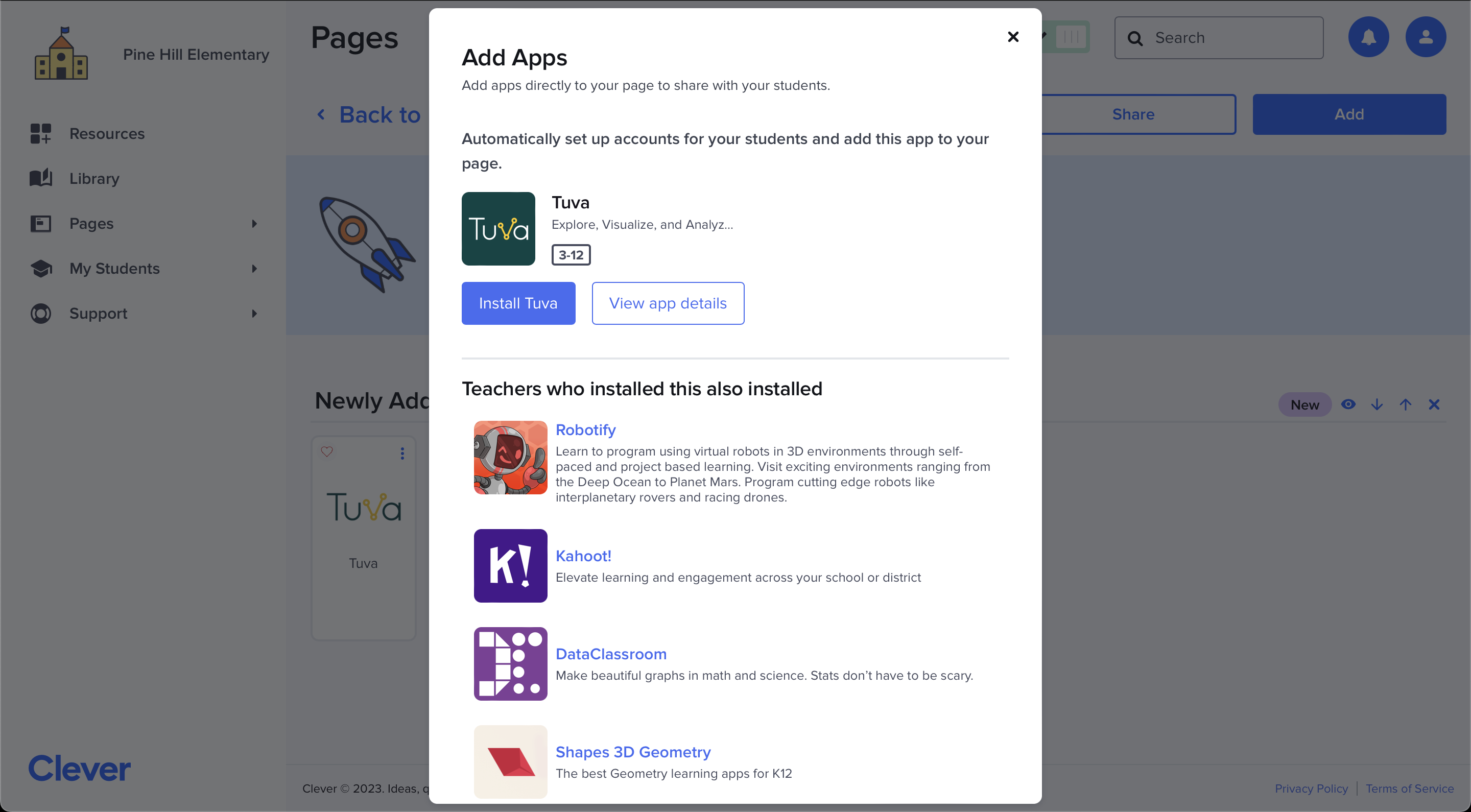Click the search magnifier icon
Screen dimensions: 1471x812
point(1134,38)
